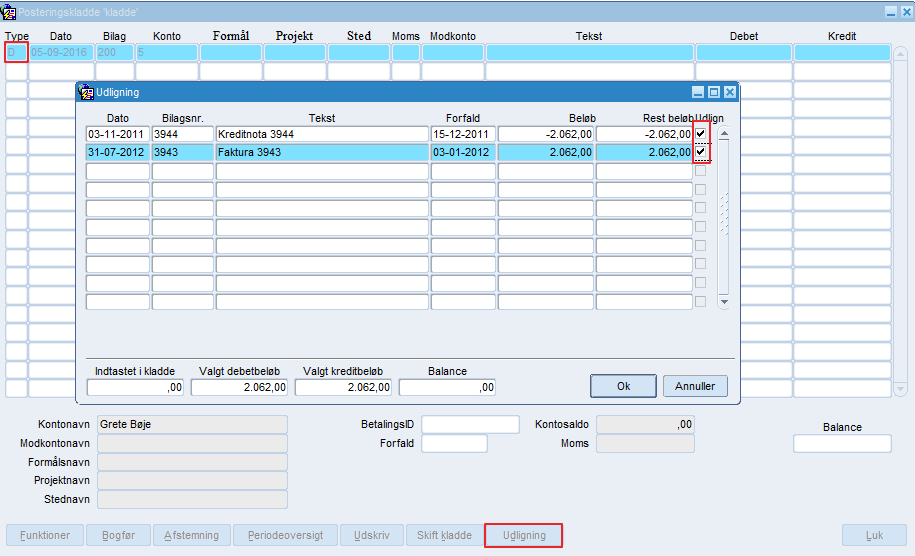Click the Balance field at bottom right
This screenshot has width=915, height=556.
[x=842, y=443]
